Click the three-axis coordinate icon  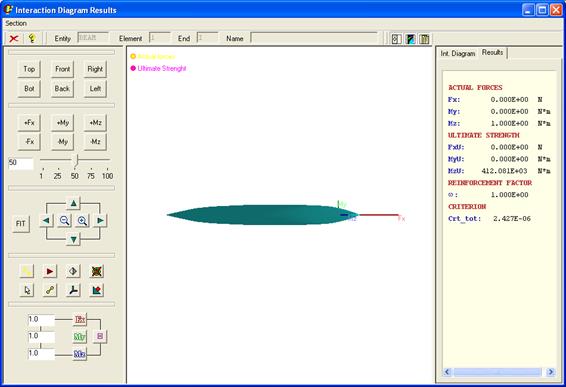click(73, 290)
